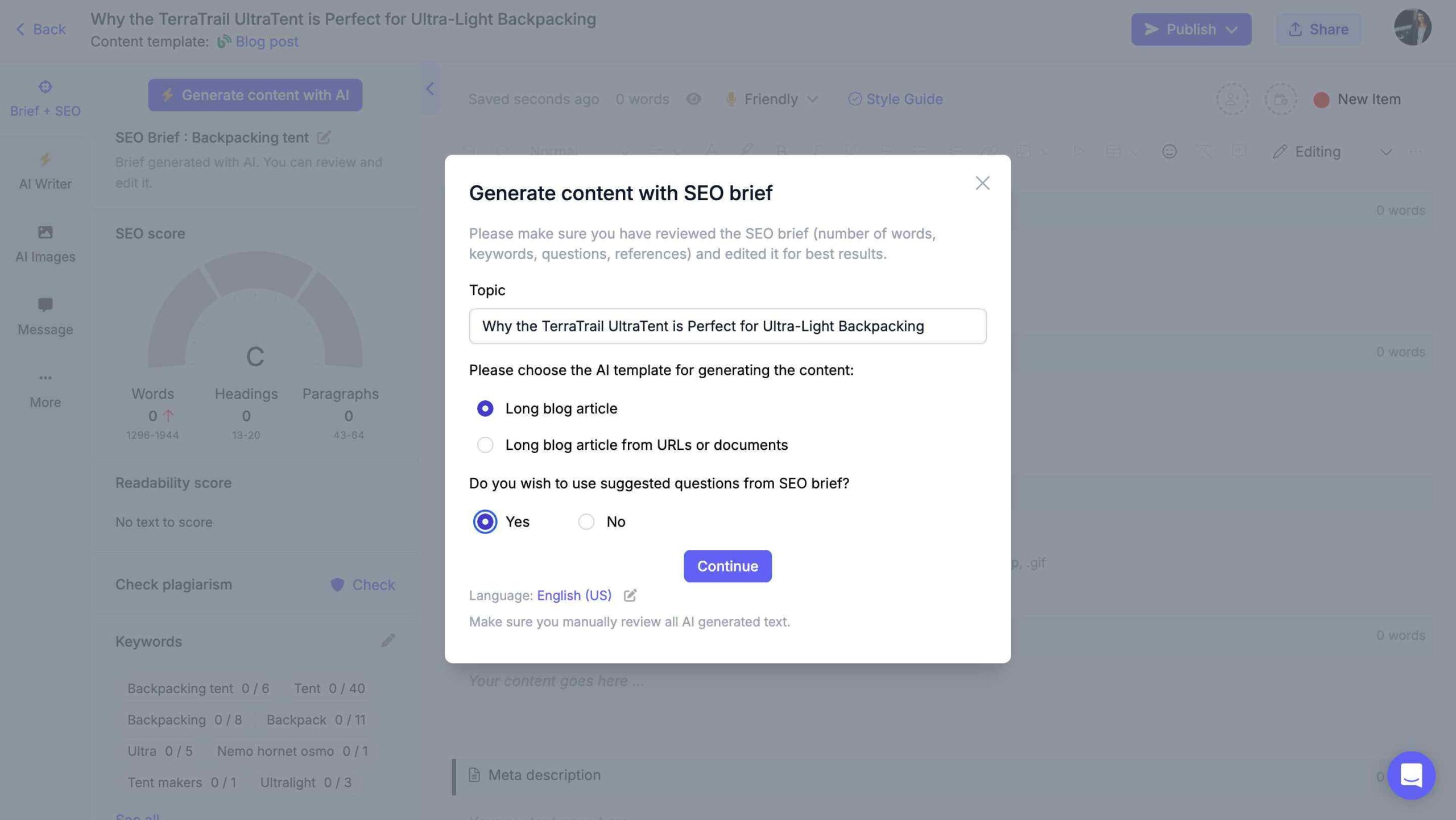Open the Normal text style dropdown
1456x820 pixels.
pos(579,151)
